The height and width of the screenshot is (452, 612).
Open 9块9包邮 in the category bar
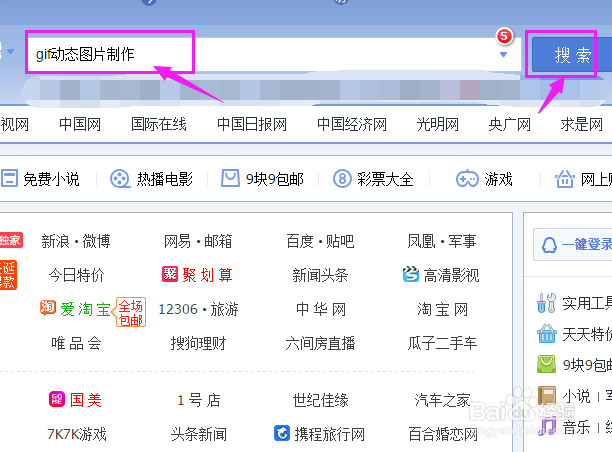pyautogui.click(x=275, y=179)
